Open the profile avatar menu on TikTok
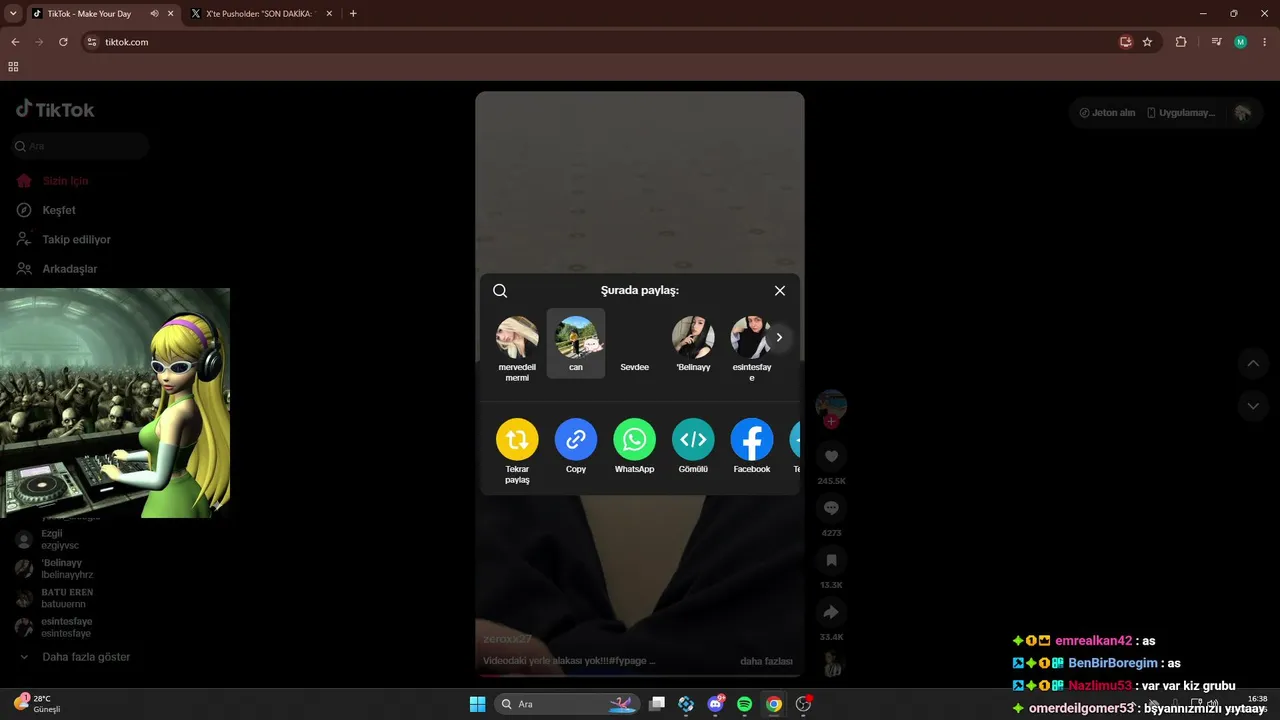 pos(1243,113)
